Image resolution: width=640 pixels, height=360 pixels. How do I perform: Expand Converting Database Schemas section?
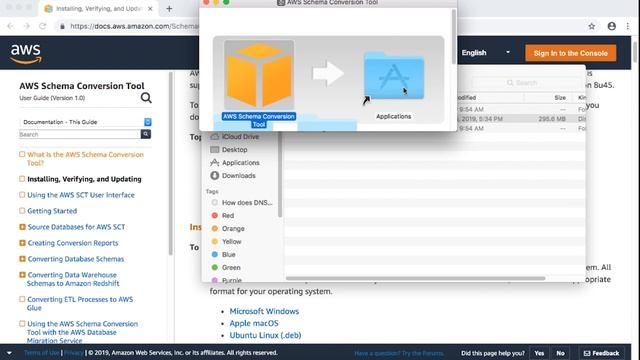tap(22, 259)
